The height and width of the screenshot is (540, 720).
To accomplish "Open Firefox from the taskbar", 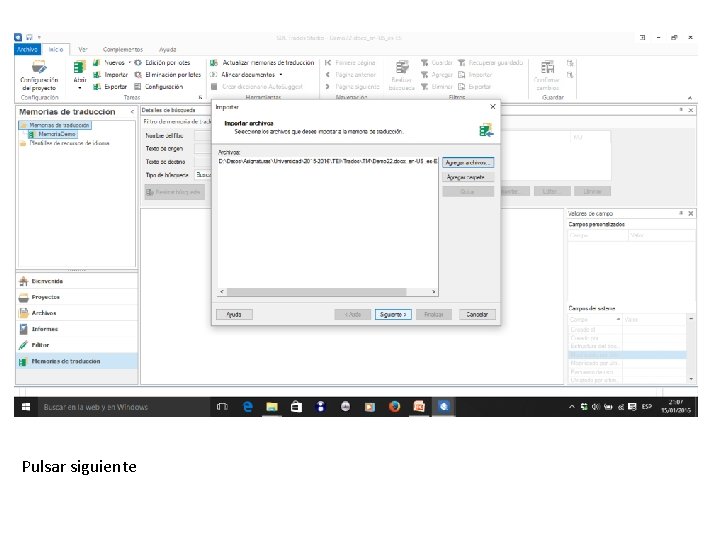I will pyautogui.click(x=394, y=407).
